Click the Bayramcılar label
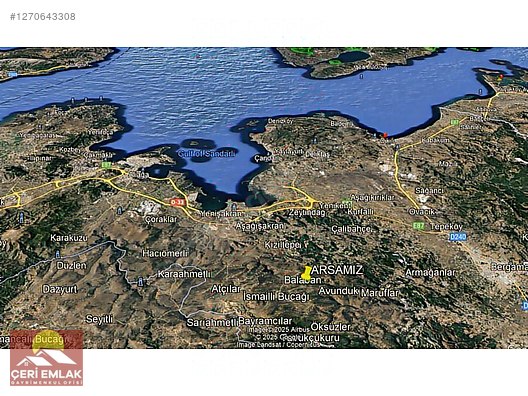This screenshot has height=396, width=528. (x=265, y=321)
